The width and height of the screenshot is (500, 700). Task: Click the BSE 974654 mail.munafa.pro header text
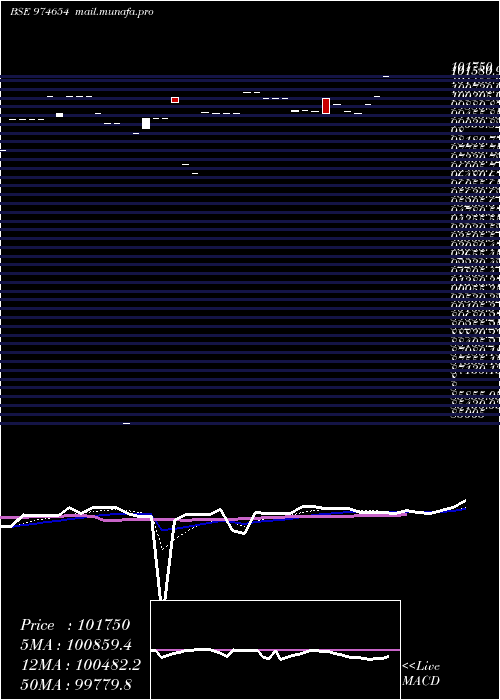tap(82, 12)
